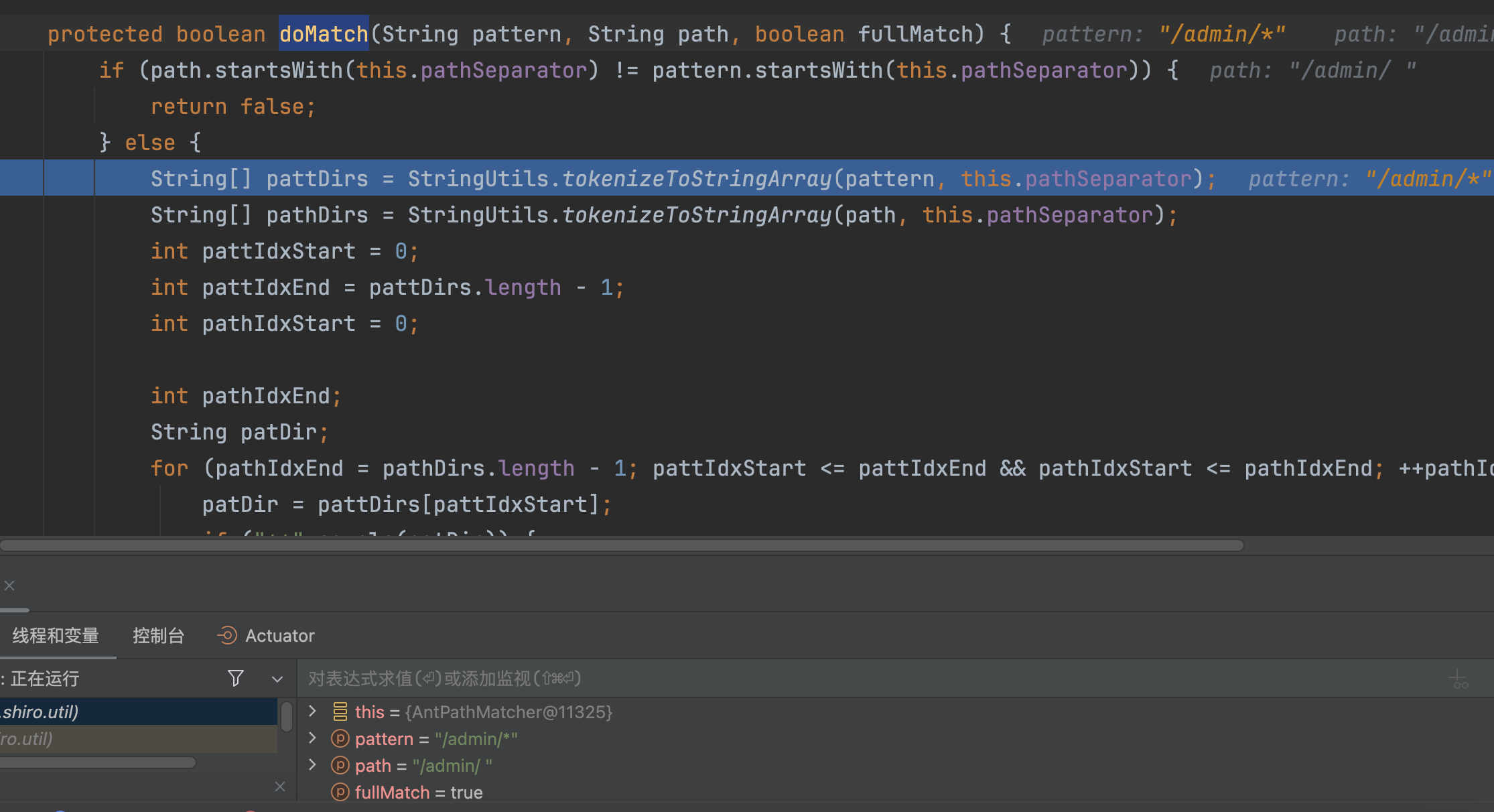Viewport: 1494px width, 812px height.
Task: Click the thread filter funnel icon
Action: 235,678
